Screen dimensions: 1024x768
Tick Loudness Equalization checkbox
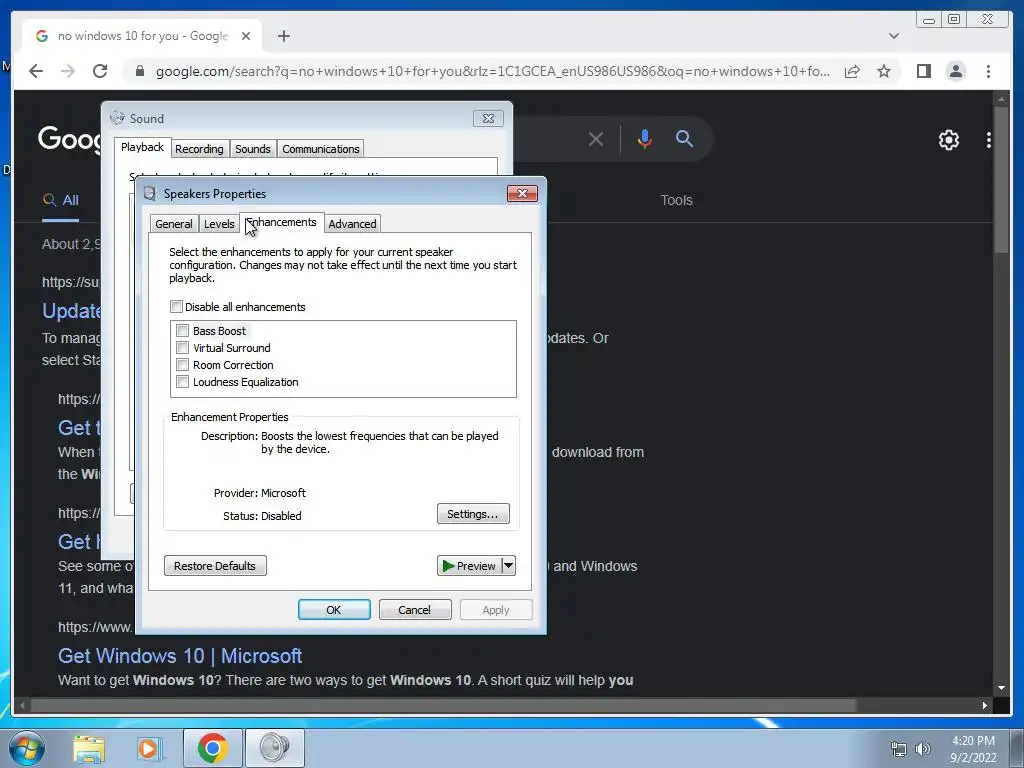(x=183, y=382)
